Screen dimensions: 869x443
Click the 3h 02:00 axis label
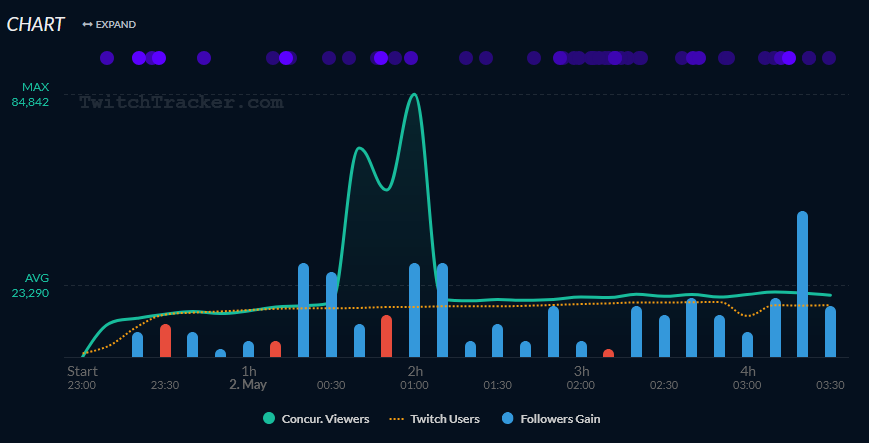click(x=581, y=378)
